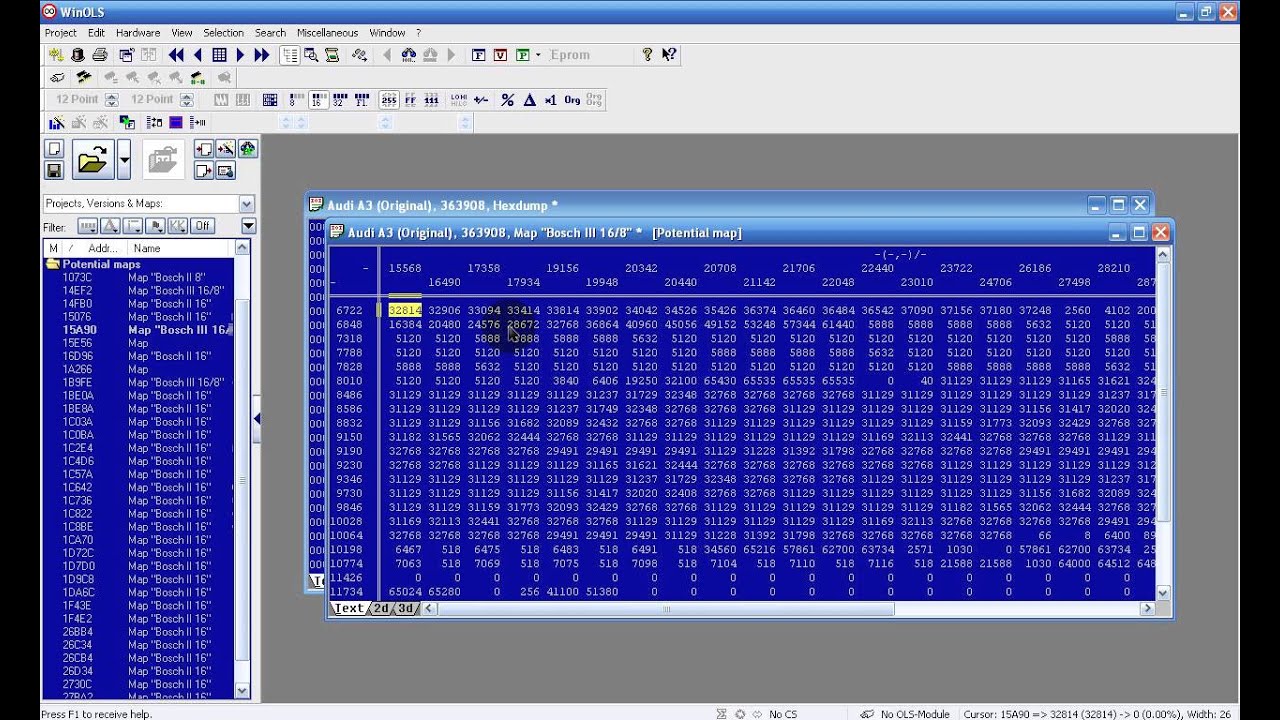1280x720 pixels.
Task: Click the export file page-with-arrow icon
Action: (204, 170)
